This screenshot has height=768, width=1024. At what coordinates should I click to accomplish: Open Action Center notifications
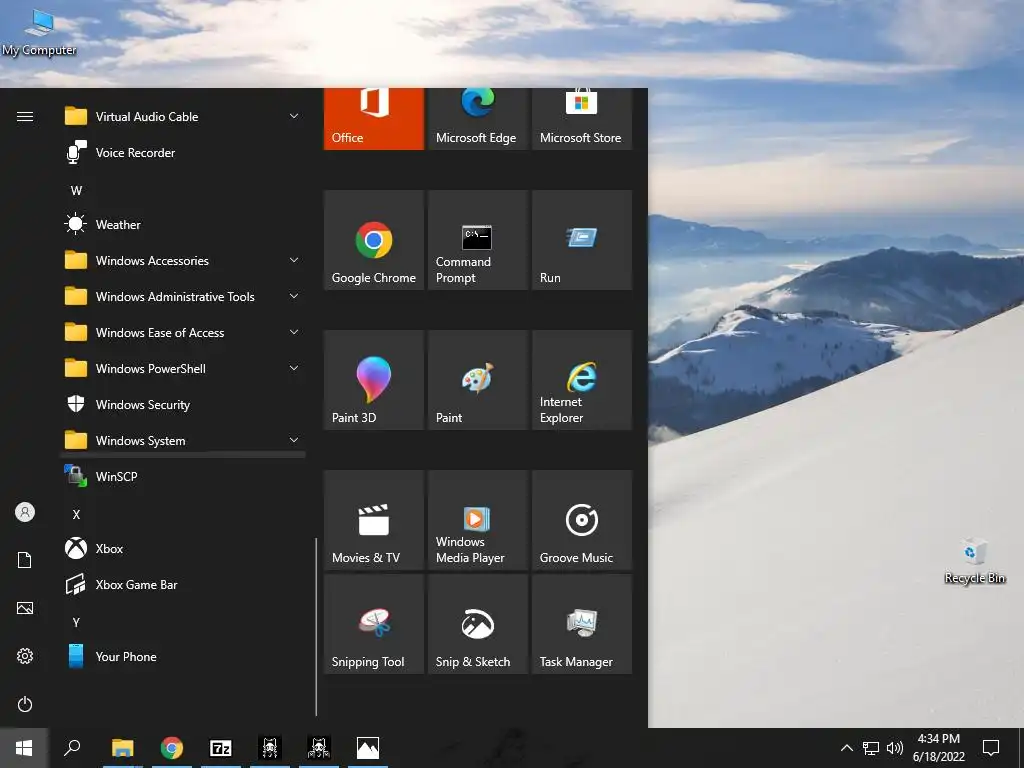991,748
